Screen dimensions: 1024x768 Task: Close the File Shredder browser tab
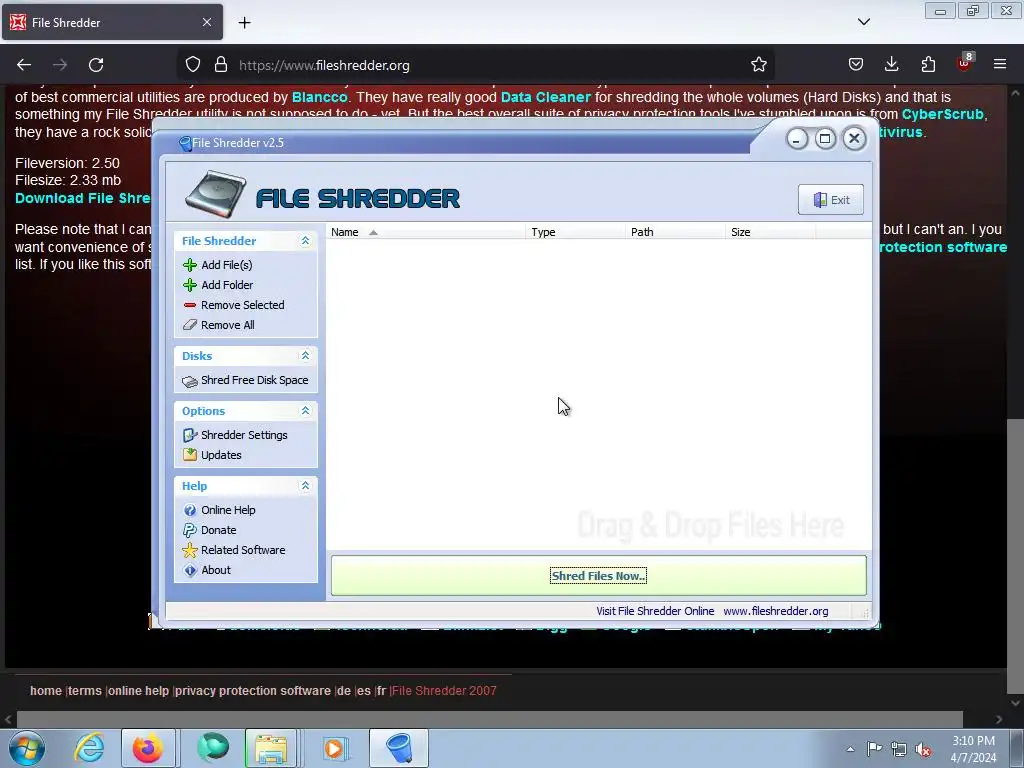pos(206,22)
